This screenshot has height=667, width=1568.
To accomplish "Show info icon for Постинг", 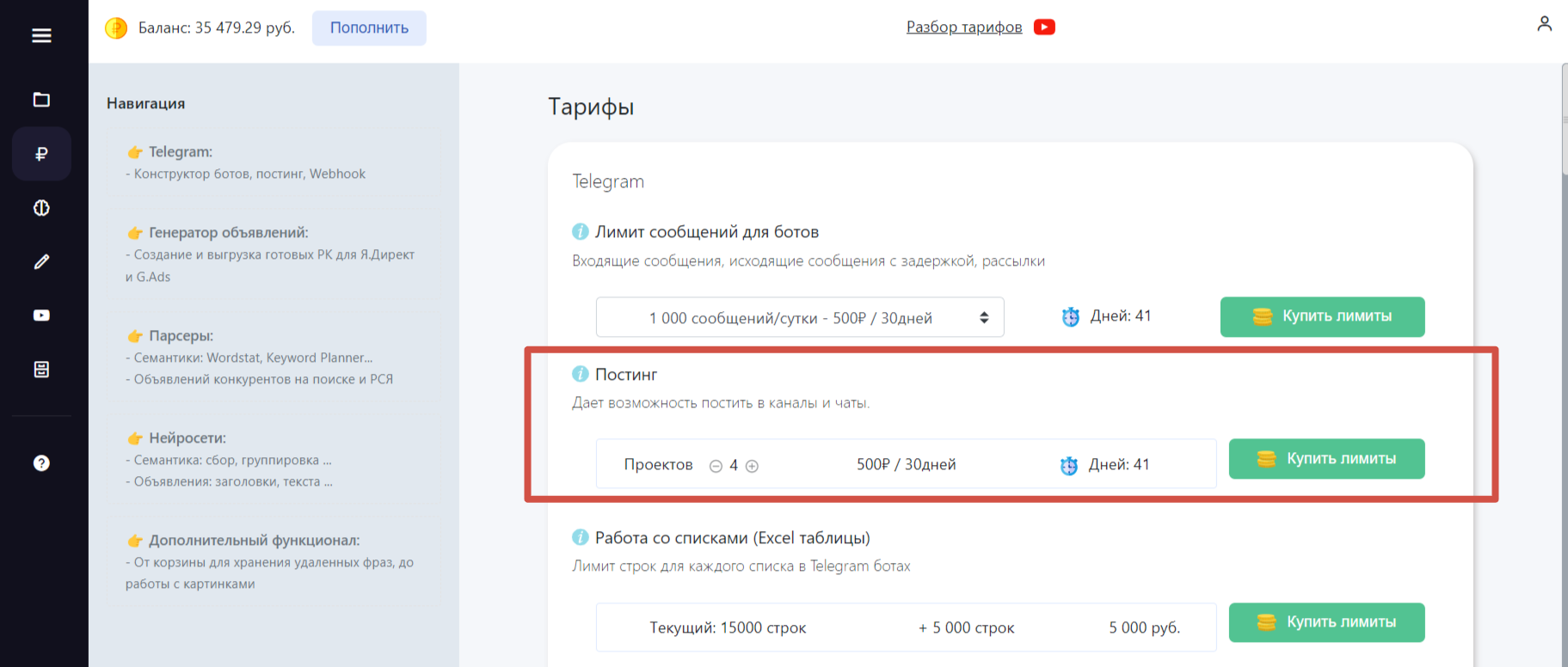I will [581, 374].
